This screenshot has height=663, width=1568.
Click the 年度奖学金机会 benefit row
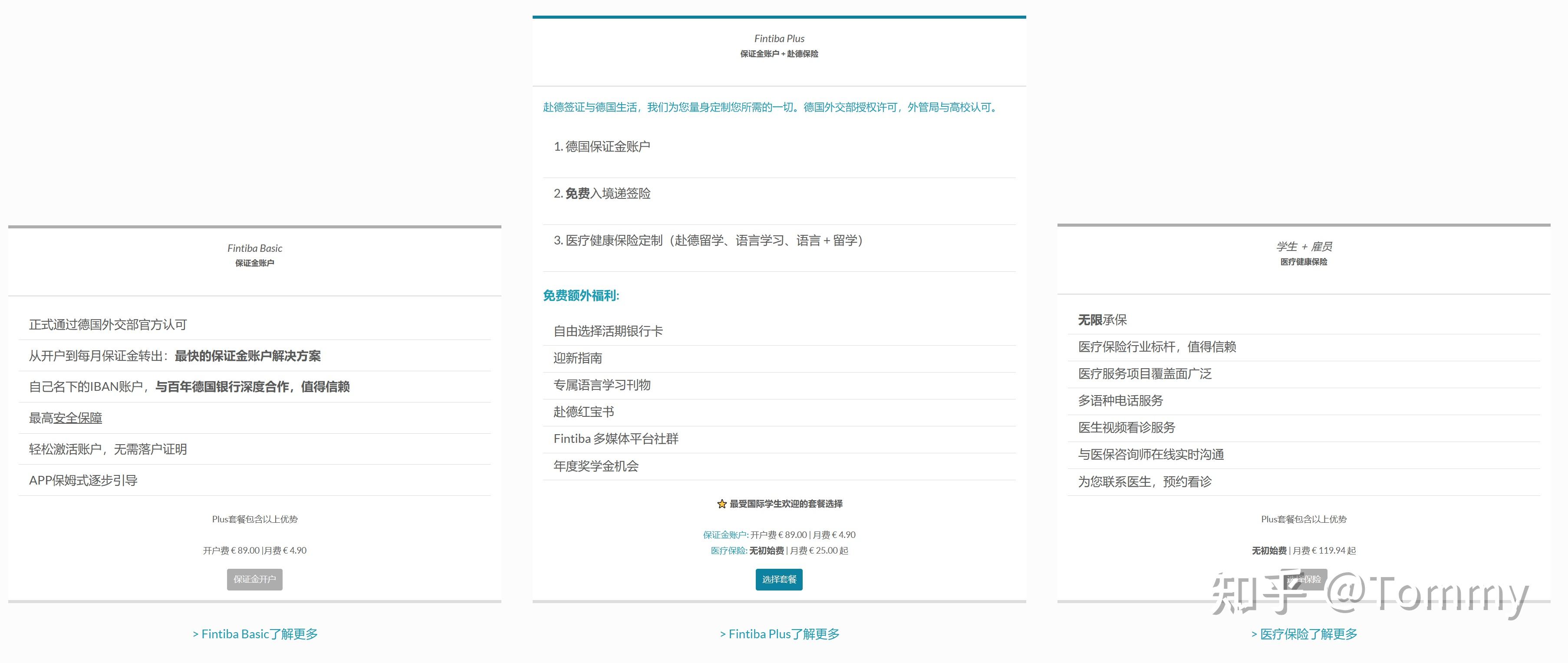596,466
